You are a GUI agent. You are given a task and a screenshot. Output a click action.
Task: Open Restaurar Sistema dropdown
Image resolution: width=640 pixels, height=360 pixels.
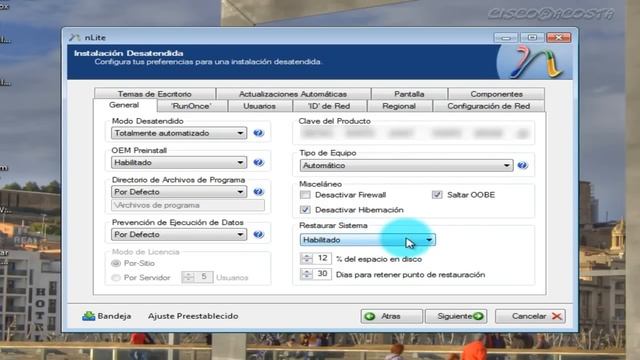(368, 240)
